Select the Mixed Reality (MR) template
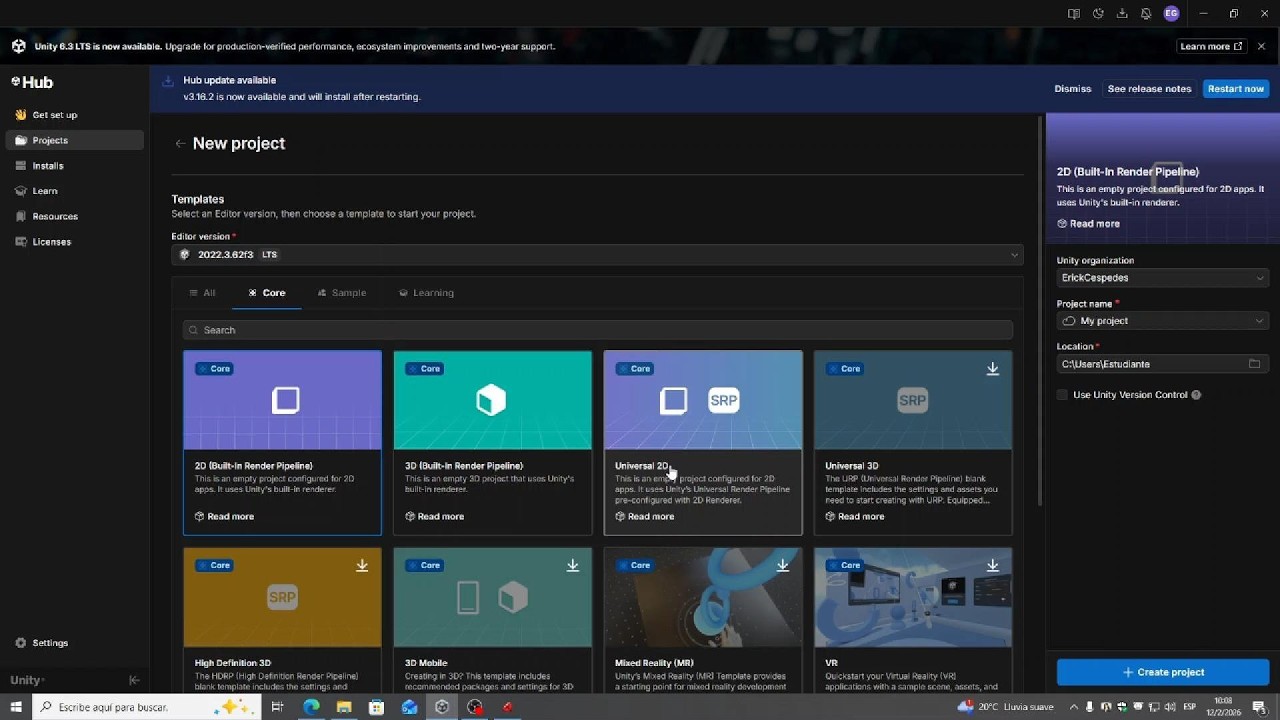 (x=702, y=620)
